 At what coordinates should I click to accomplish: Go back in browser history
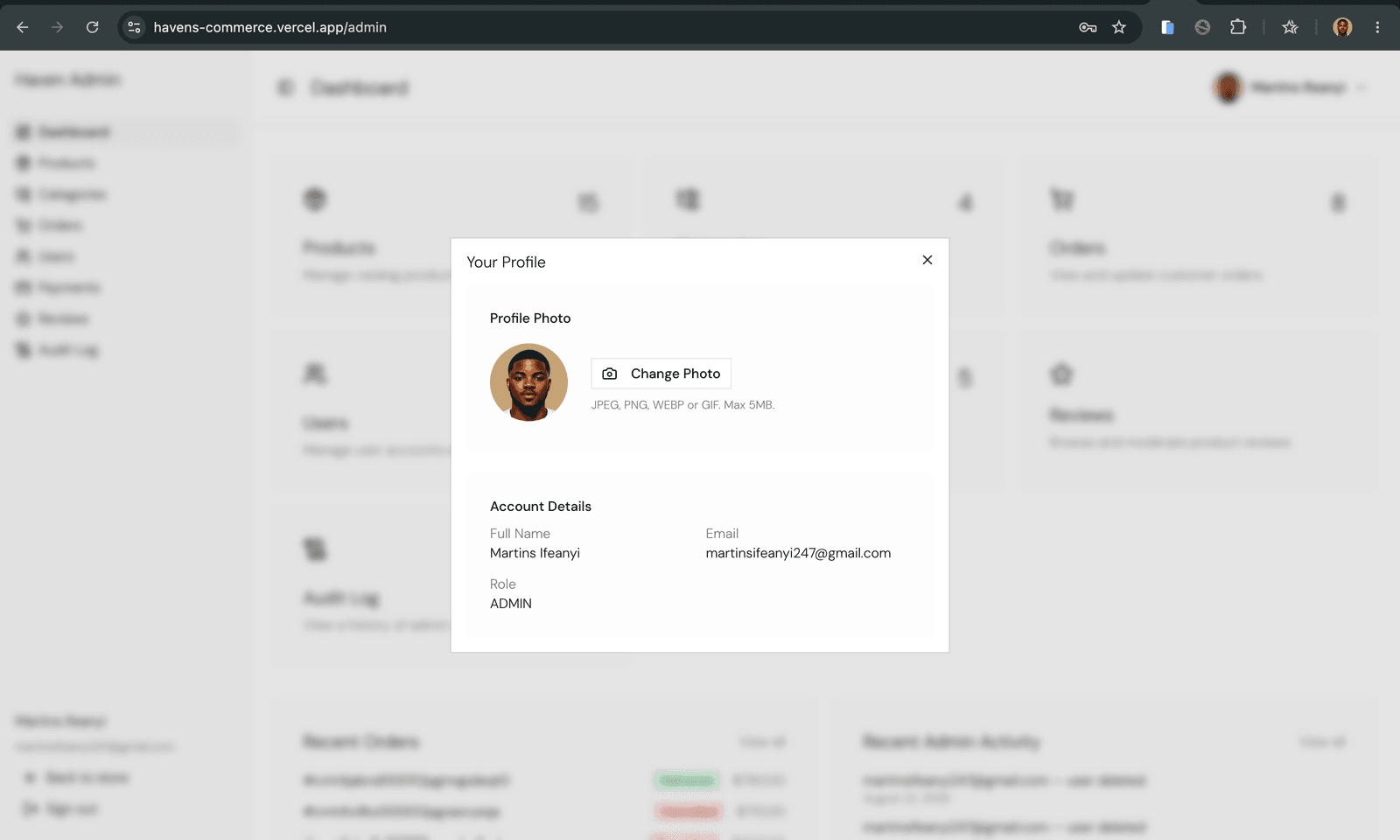[x=23, y=27]
